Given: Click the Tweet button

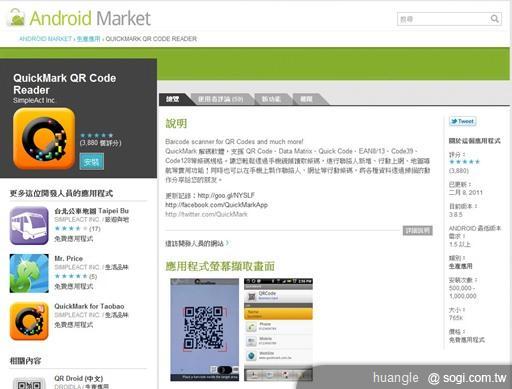Looking at the screenshot, I should click(462, 121).
